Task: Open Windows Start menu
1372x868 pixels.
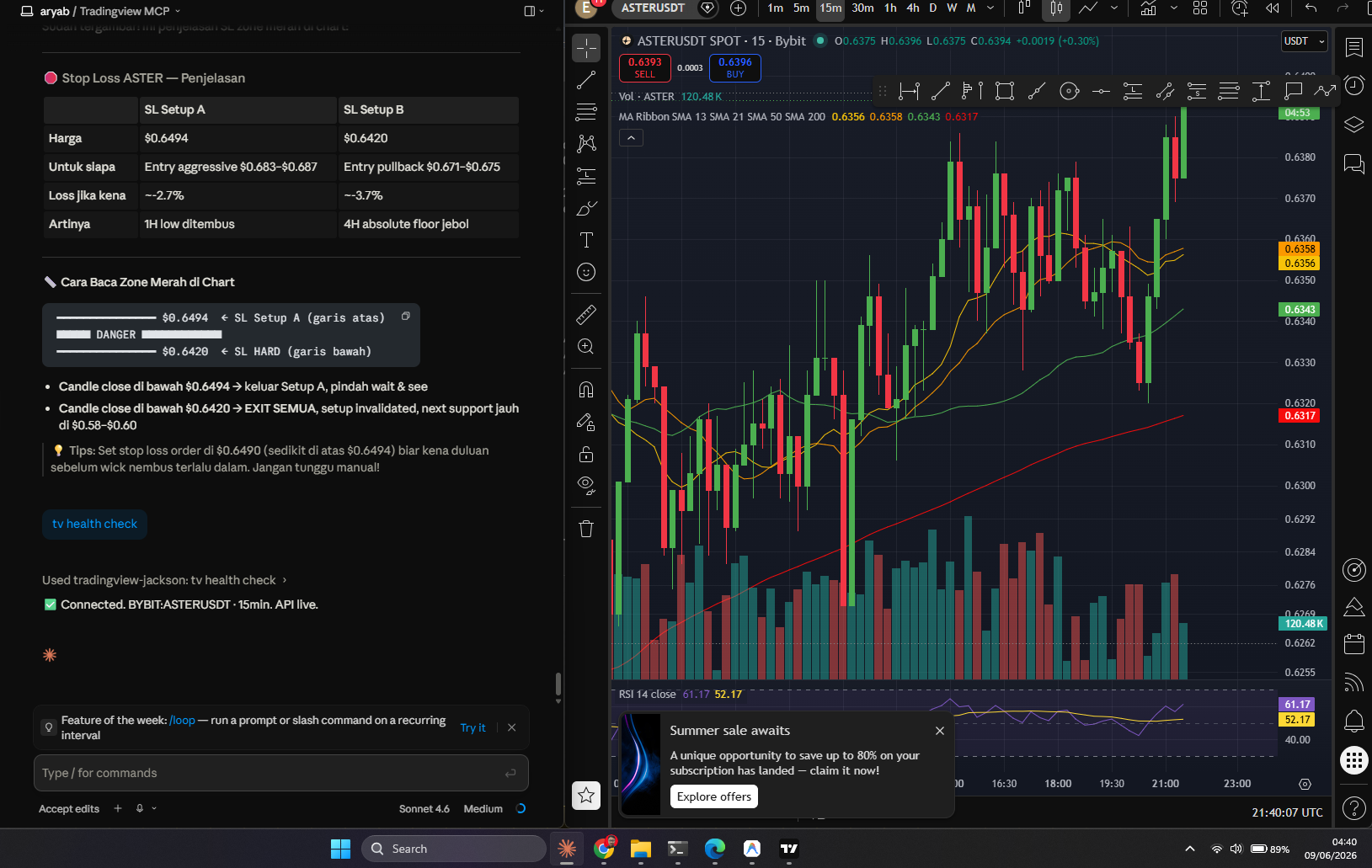Action: coord(340,849)
